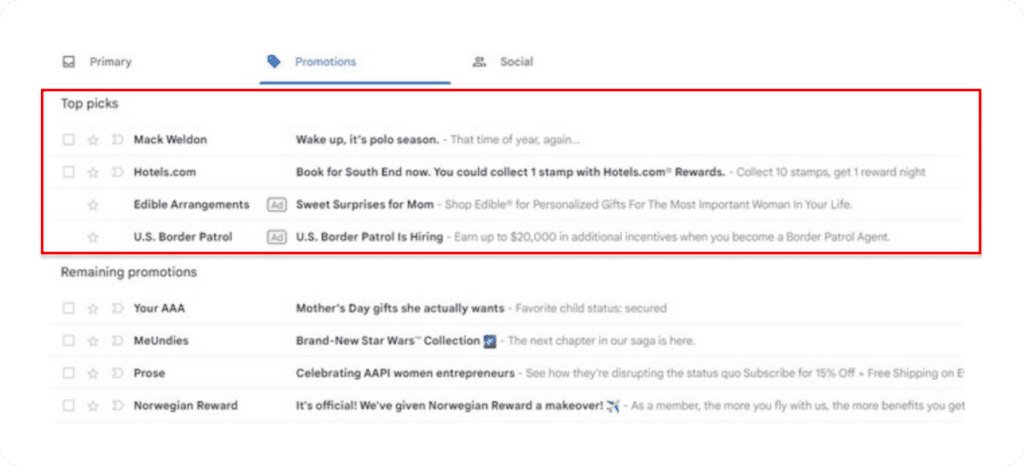Open the U.S. Border Patrol Is Hiring ad
This screenshot has width=1024, height=466.
(370, 237)
